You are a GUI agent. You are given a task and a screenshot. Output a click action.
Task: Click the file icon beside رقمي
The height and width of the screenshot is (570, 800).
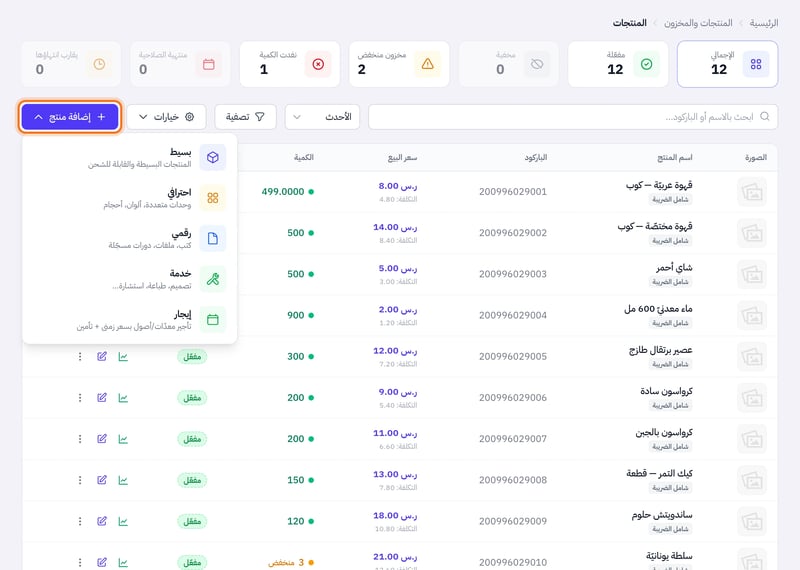pos(213,238)
